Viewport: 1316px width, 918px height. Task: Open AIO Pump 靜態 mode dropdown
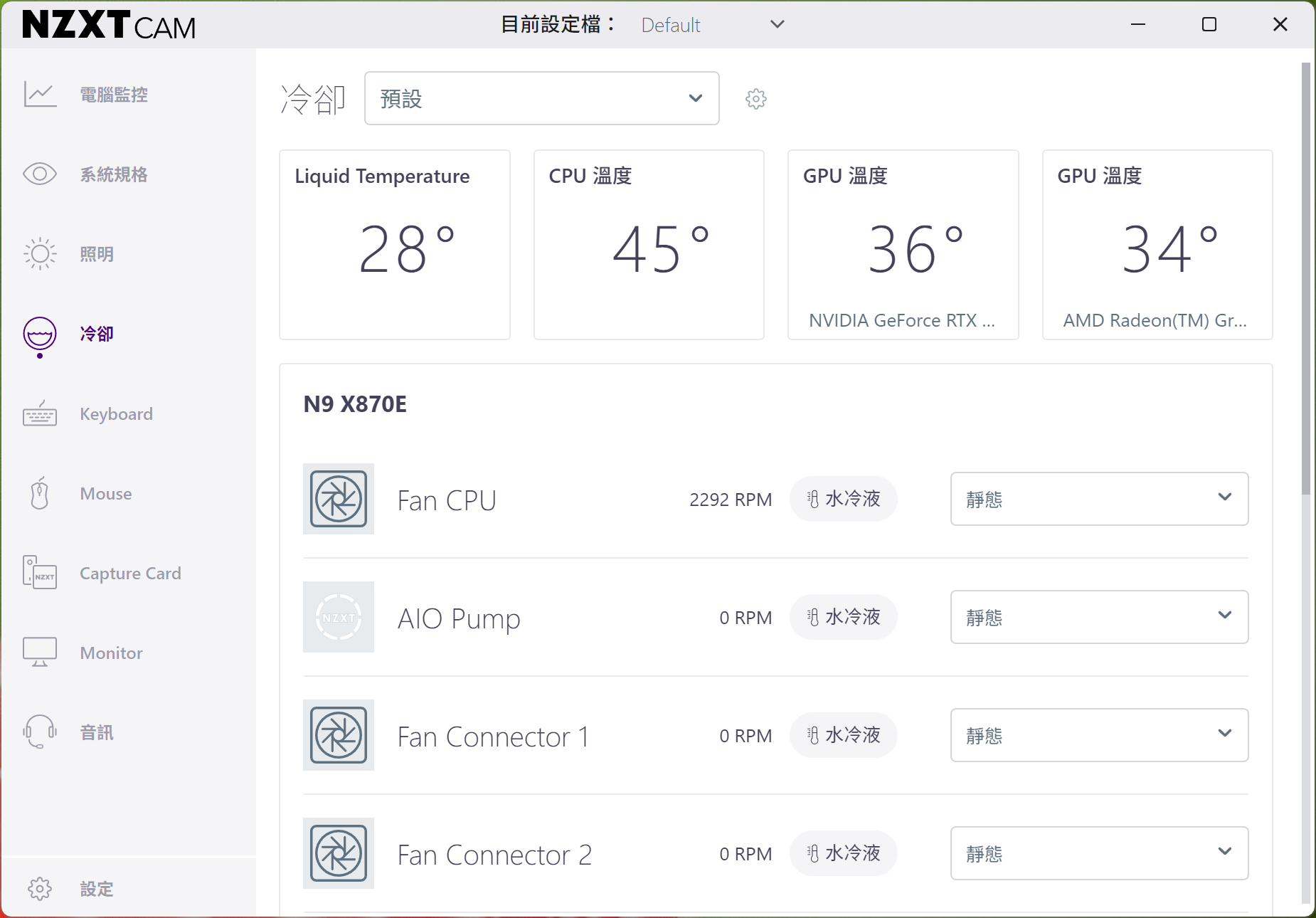1099,617
